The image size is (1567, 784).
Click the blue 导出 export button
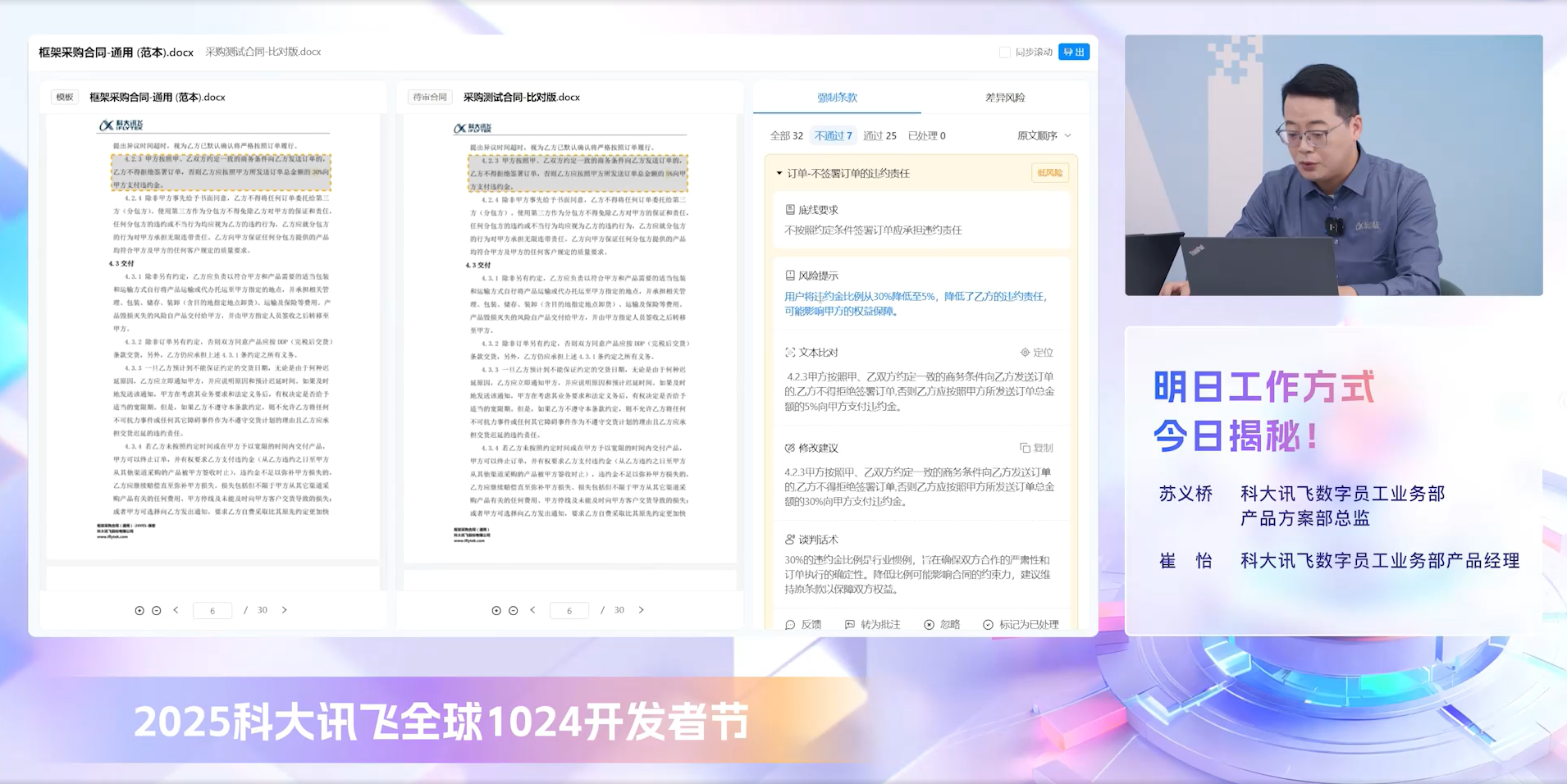click(1073, 52)
